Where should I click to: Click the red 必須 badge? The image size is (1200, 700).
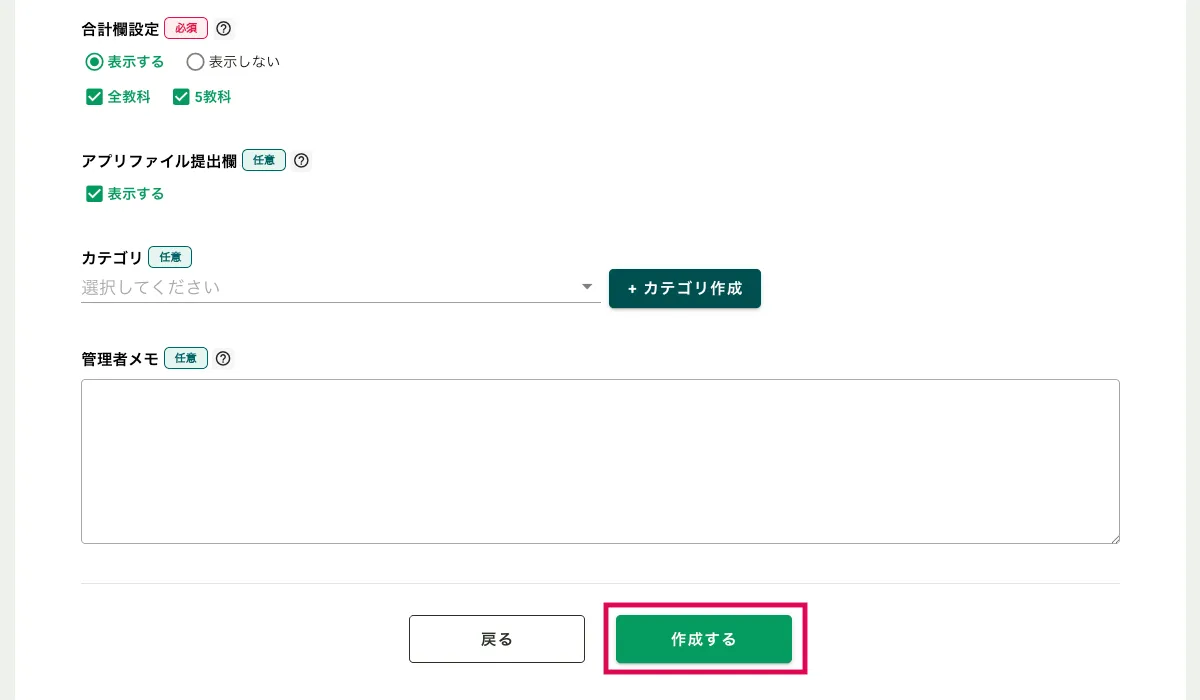(186, 29)
